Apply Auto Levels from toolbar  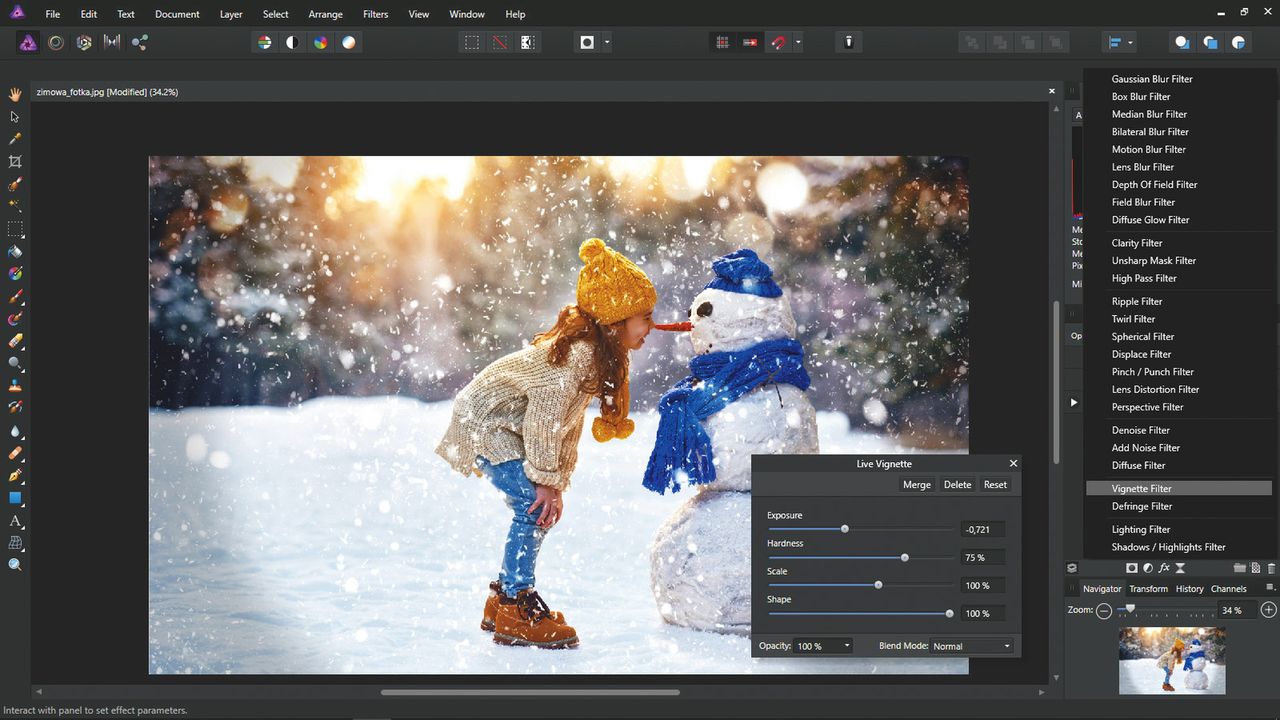264,42
